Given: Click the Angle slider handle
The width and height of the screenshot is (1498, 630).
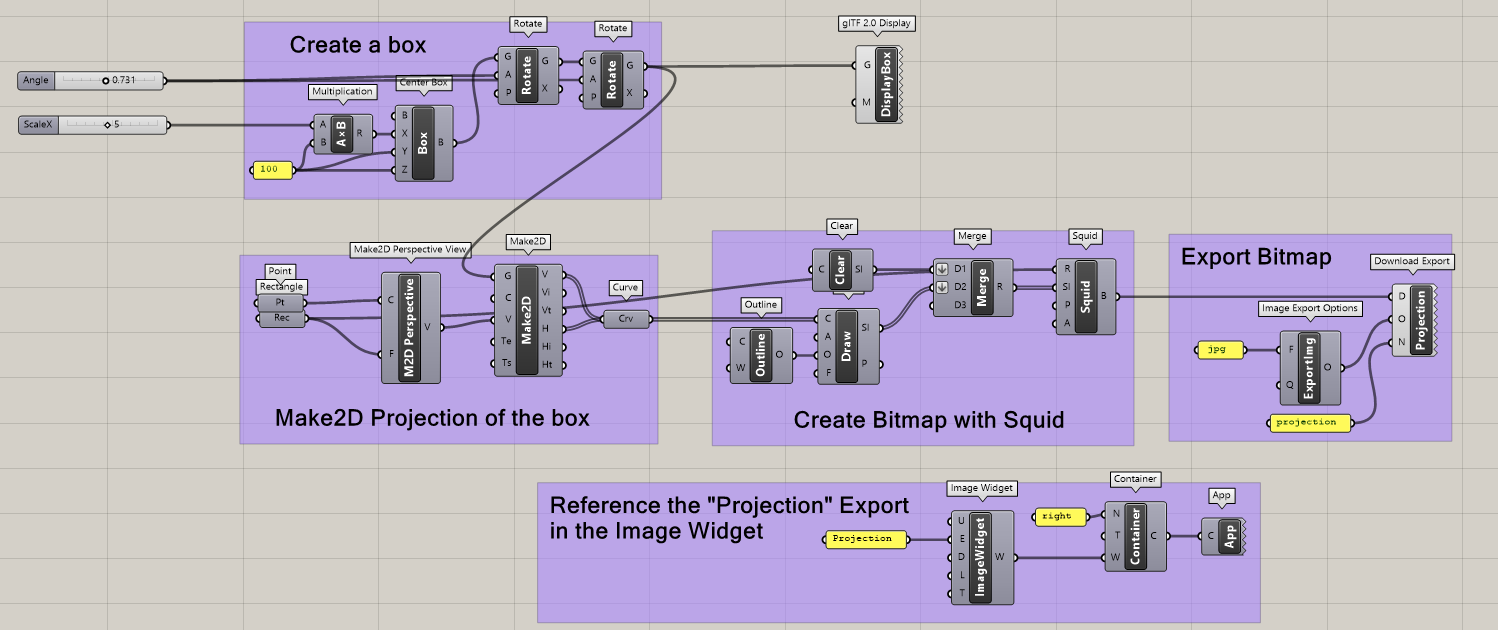Looking at the screenshot, I should 106,81.
